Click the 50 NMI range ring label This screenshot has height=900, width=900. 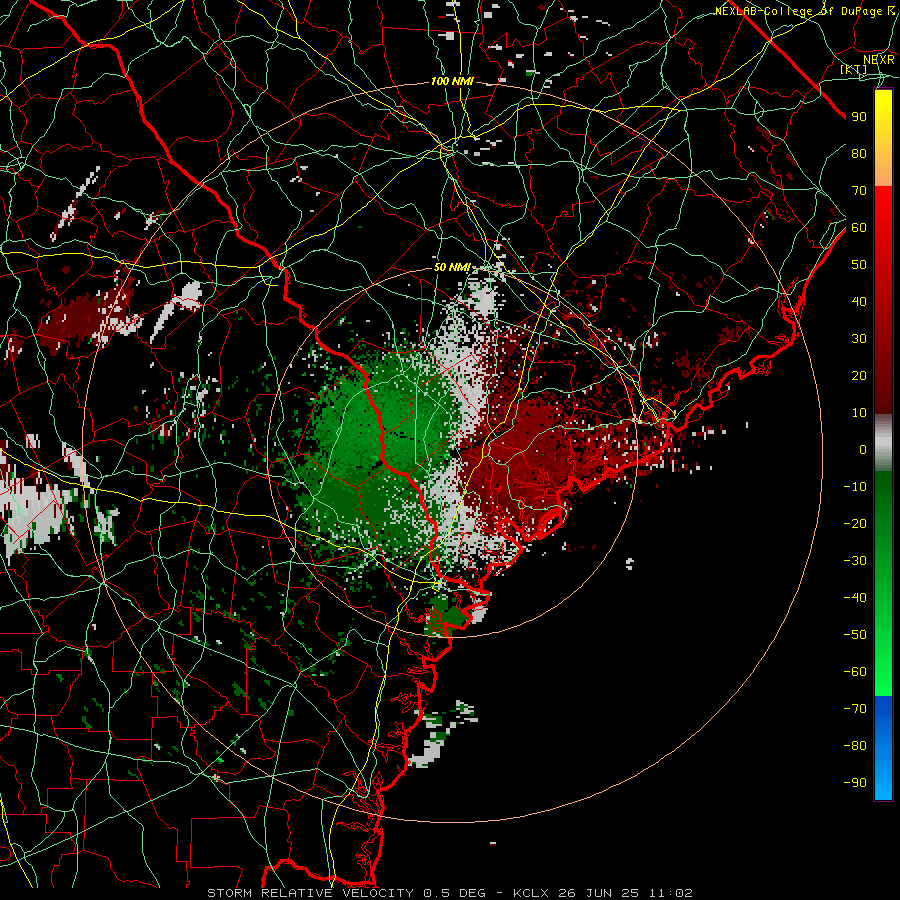[451, 267]
